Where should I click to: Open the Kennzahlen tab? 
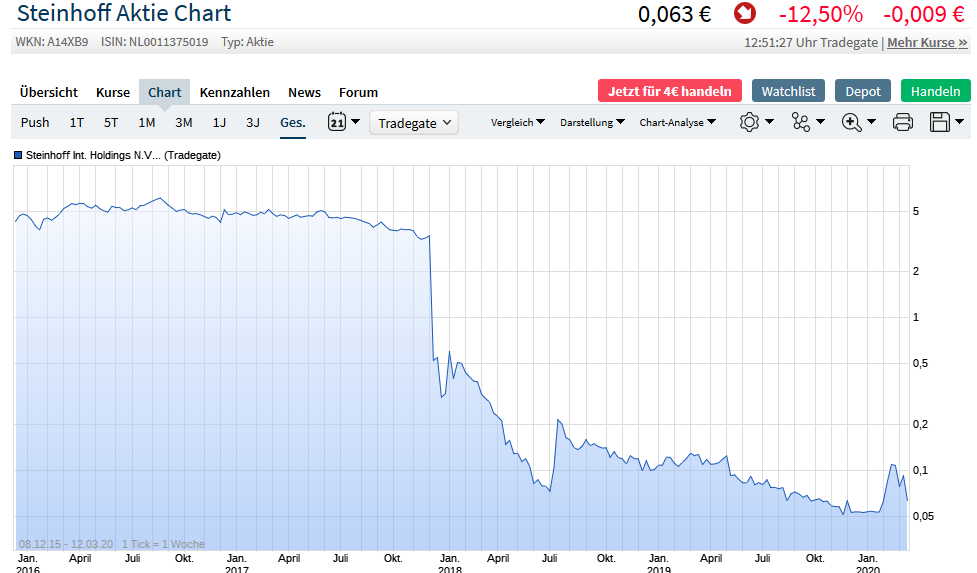pyautogui.click(x=234, y=92)
